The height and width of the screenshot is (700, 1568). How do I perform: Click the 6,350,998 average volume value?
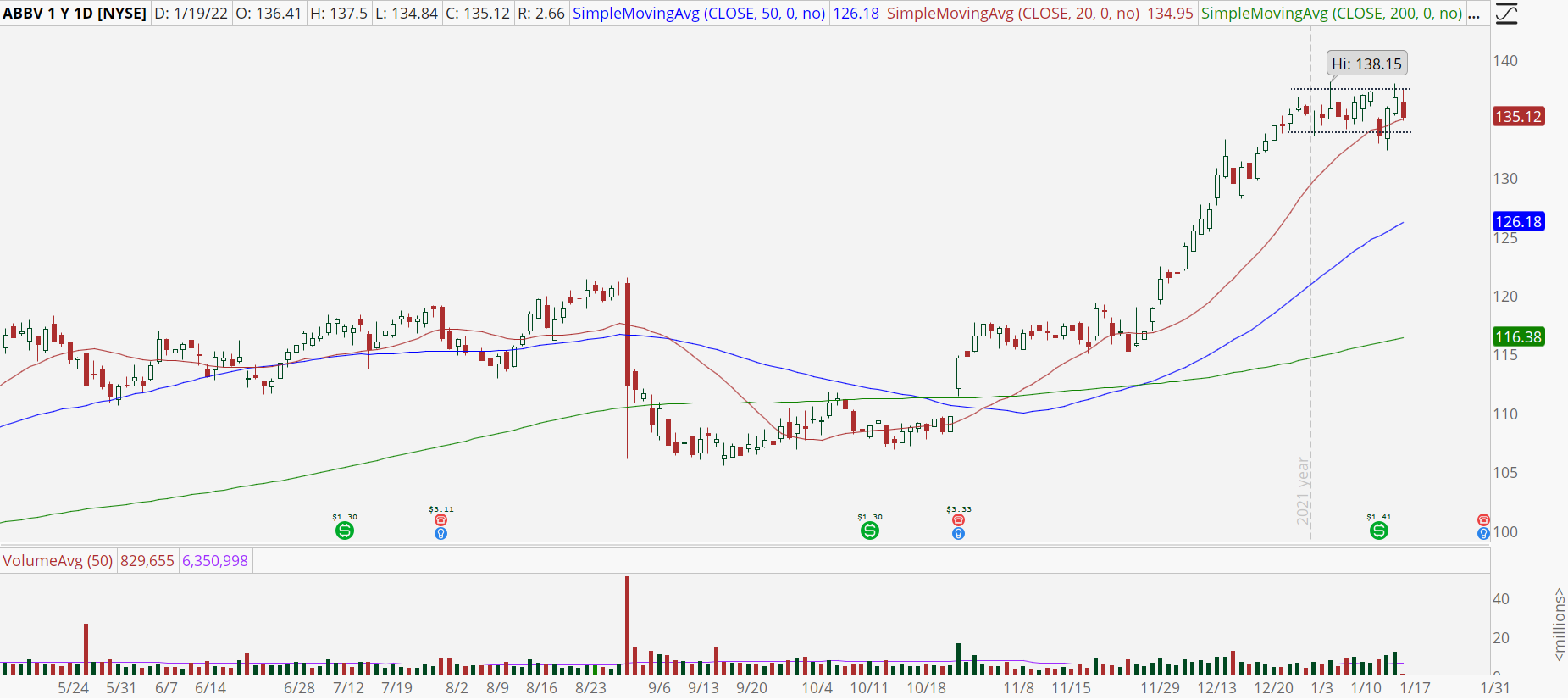[x=215, y=561]
